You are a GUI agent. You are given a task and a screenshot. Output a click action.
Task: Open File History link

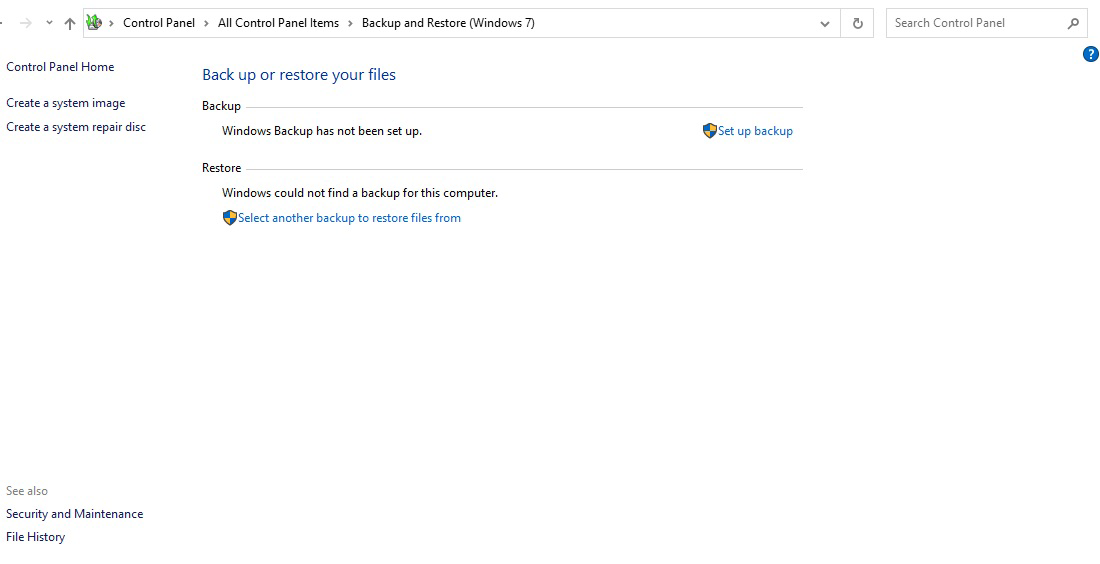coord(36,537)
